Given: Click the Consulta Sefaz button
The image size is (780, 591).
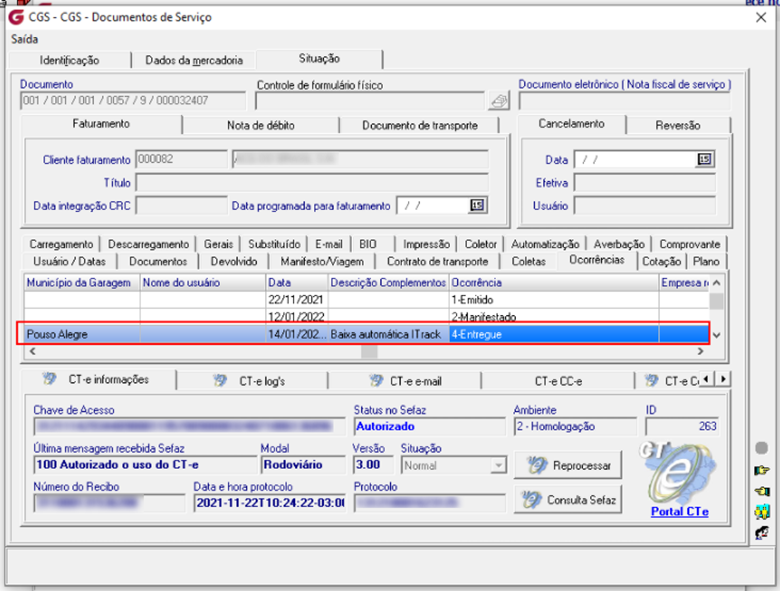Looking at the screenshot, I should tap(568, 499).
